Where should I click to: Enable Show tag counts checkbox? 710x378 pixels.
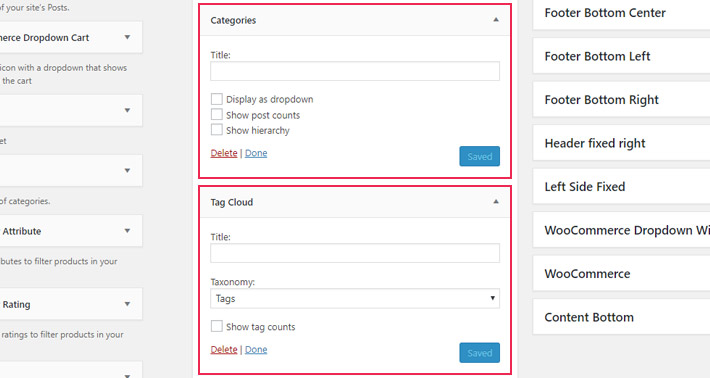(x=217, y=326)
